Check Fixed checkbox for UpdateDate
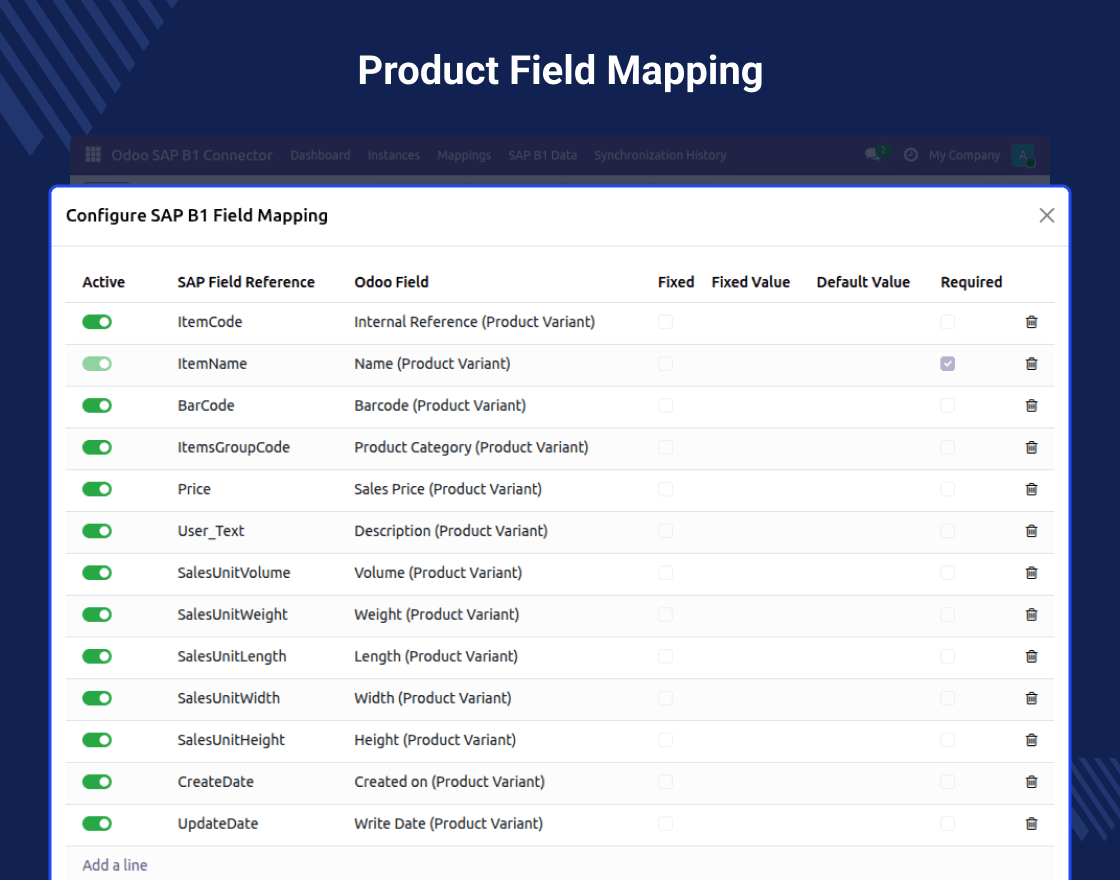Screen dimensions: 1120x880 click(666, 824)
